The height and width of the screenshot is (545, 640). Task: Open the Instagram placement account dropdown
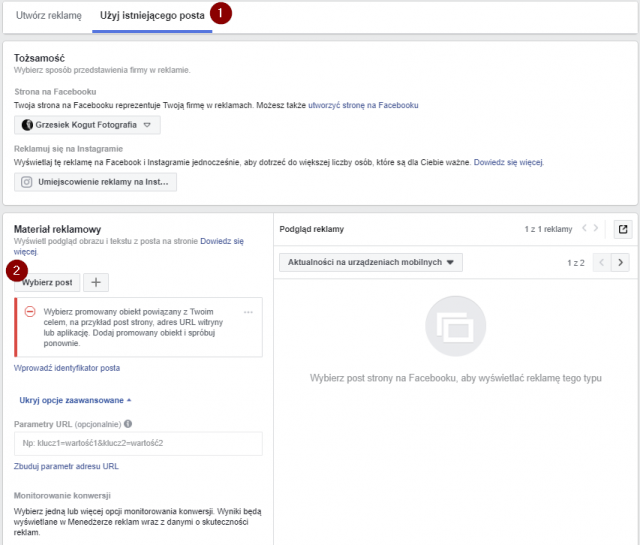pos(96,181)
